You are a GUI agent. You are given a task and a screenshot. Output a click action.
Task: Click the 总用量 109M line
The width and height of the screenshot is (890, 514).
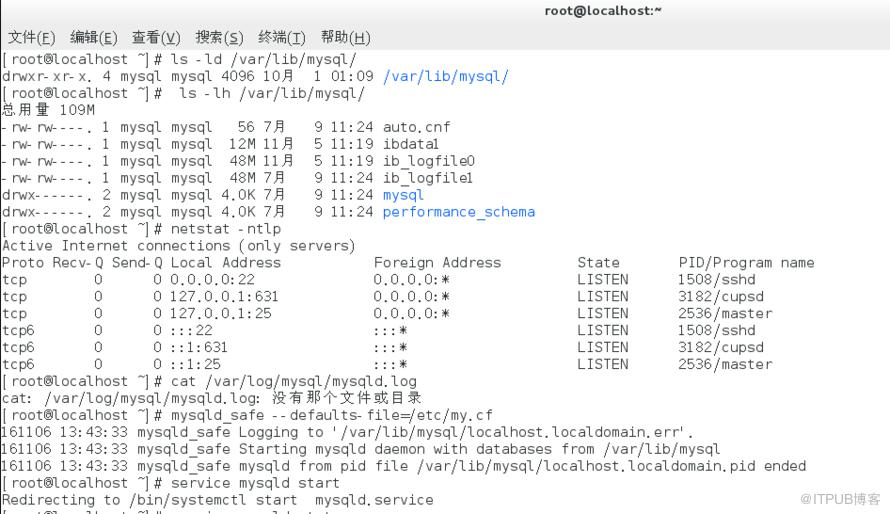[x=48, y=110]
